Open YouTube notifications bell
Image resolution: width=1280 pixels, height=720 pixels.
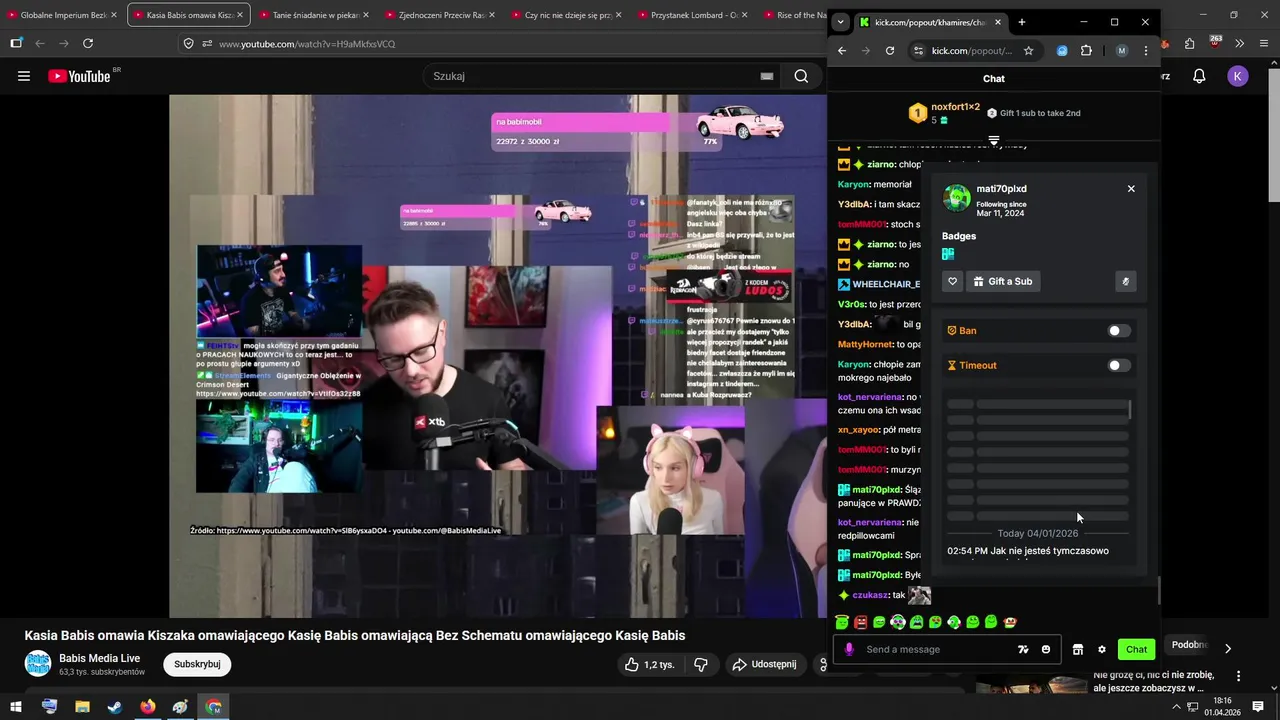pyautogui.click(x=1199, y=76)
